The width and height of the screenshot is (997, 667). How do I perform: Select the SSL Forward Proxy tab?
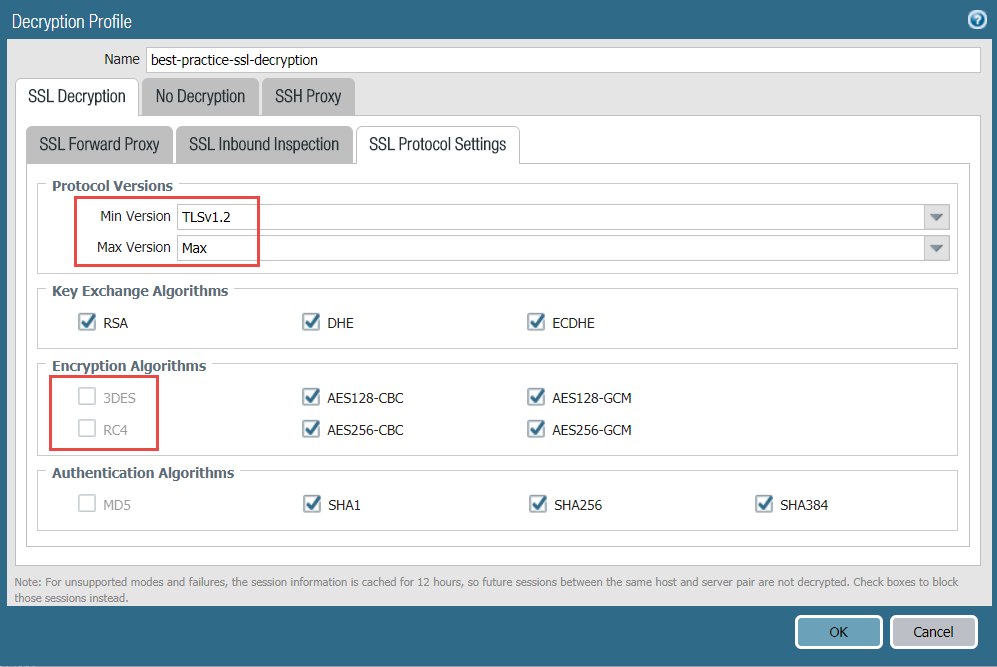click(x=99, y=144)
